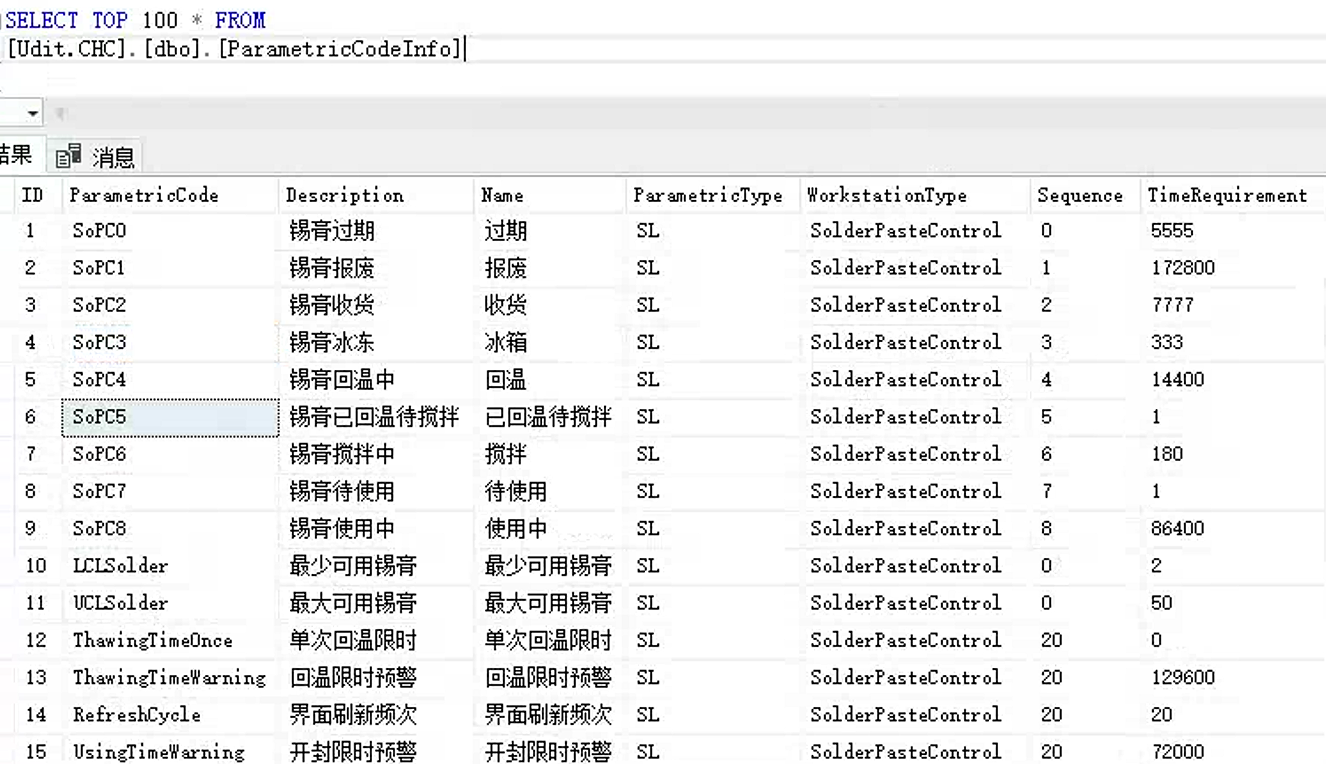
Task: Click the Sequence column header
Action: (x=1080, y=195)
